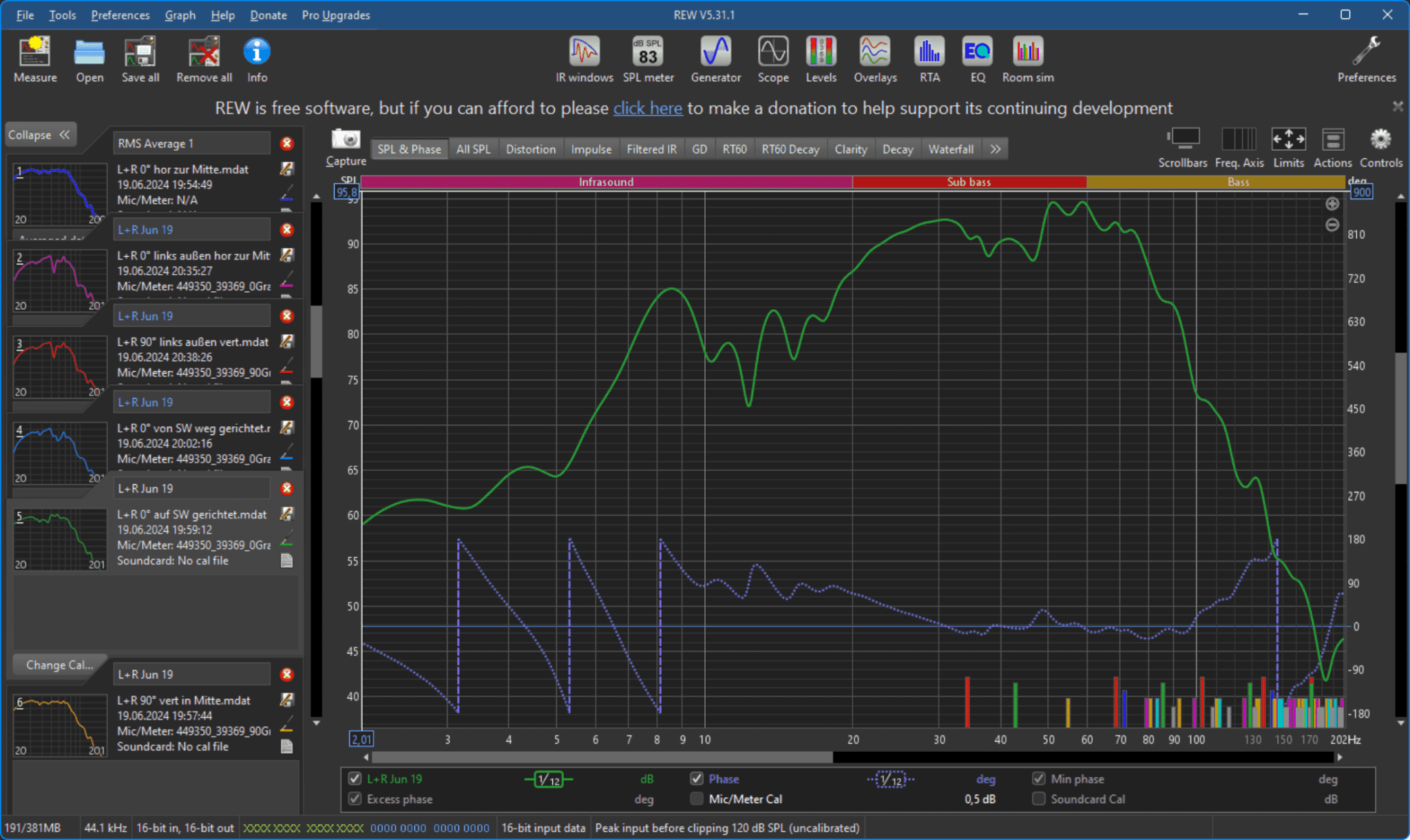
Task: Remove RMS Average 1 measurement
Action: pyautogui.click(x=287, y=143)
